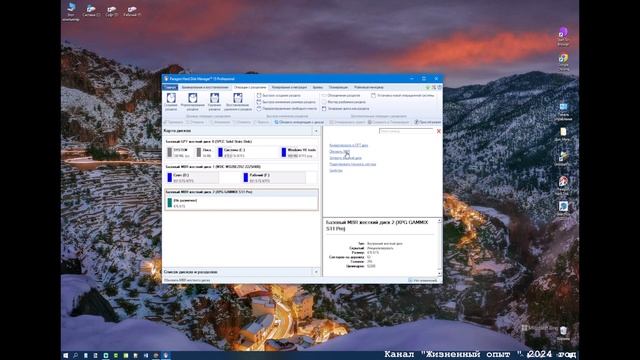
Task: Launch Quick partition resize (Быстрое изменение размера)
Action: [x=286, y=102]
